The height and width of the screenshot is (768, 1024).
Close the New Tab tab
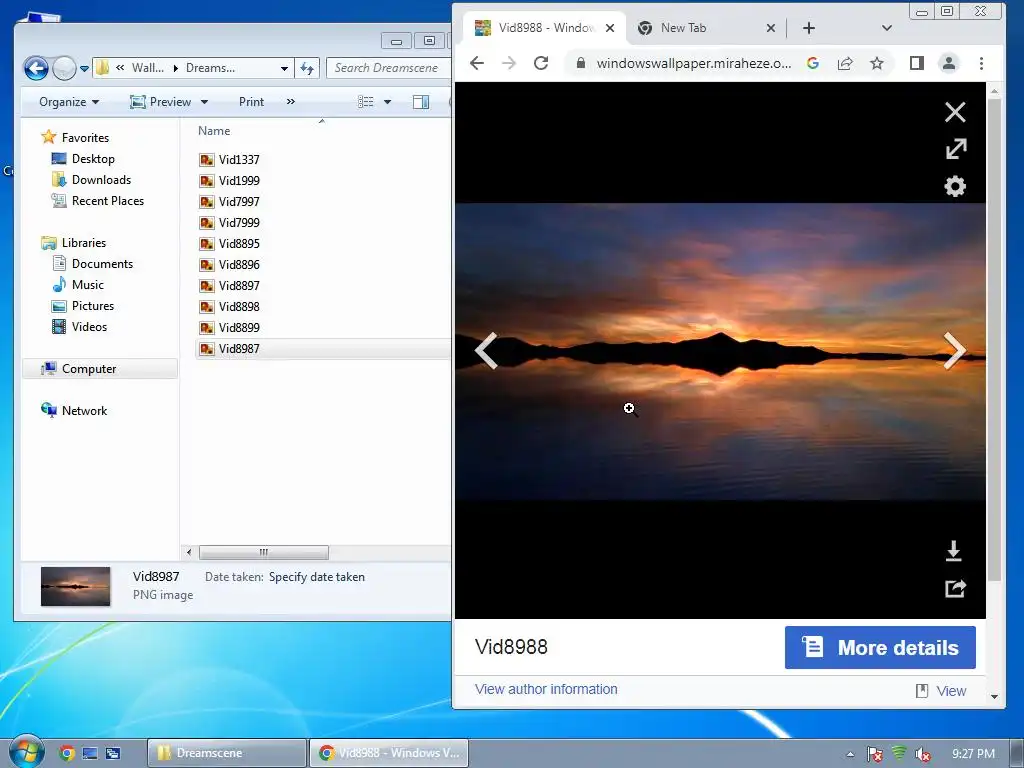(771, 28)
